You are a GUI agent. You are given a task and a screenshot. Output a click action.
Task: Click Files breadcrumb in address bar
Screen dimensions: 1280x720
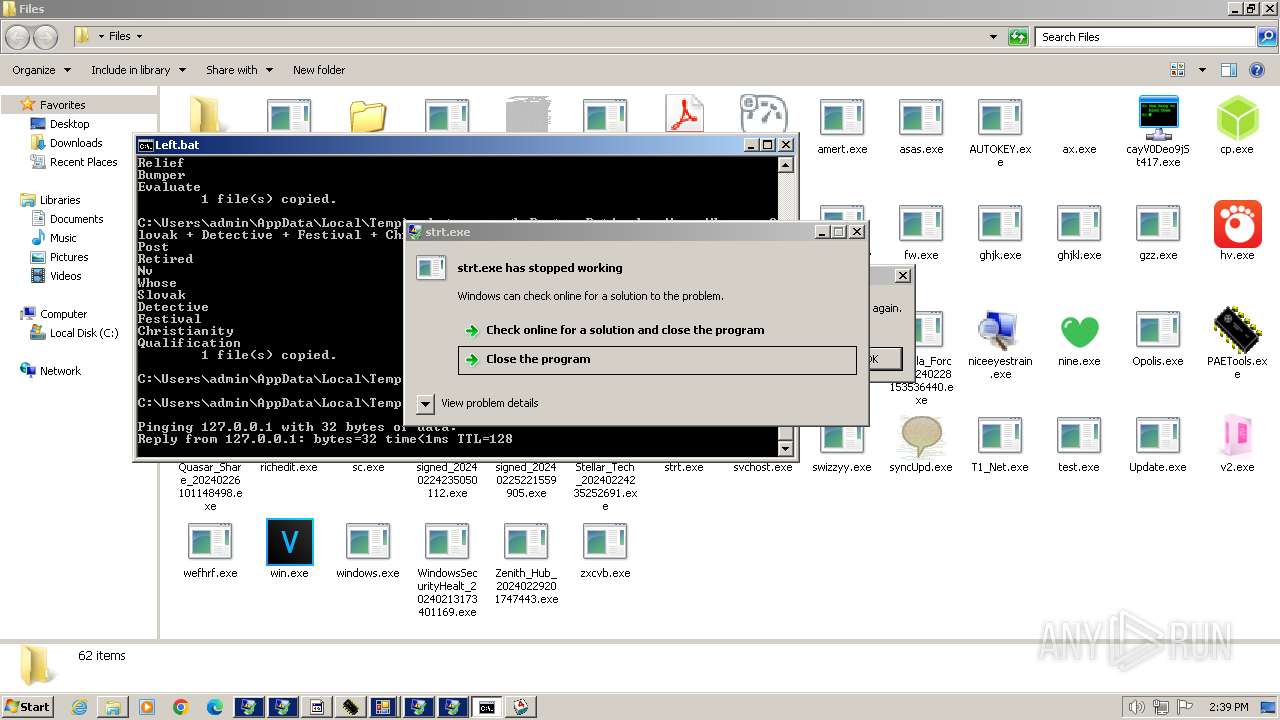point(119,37)
